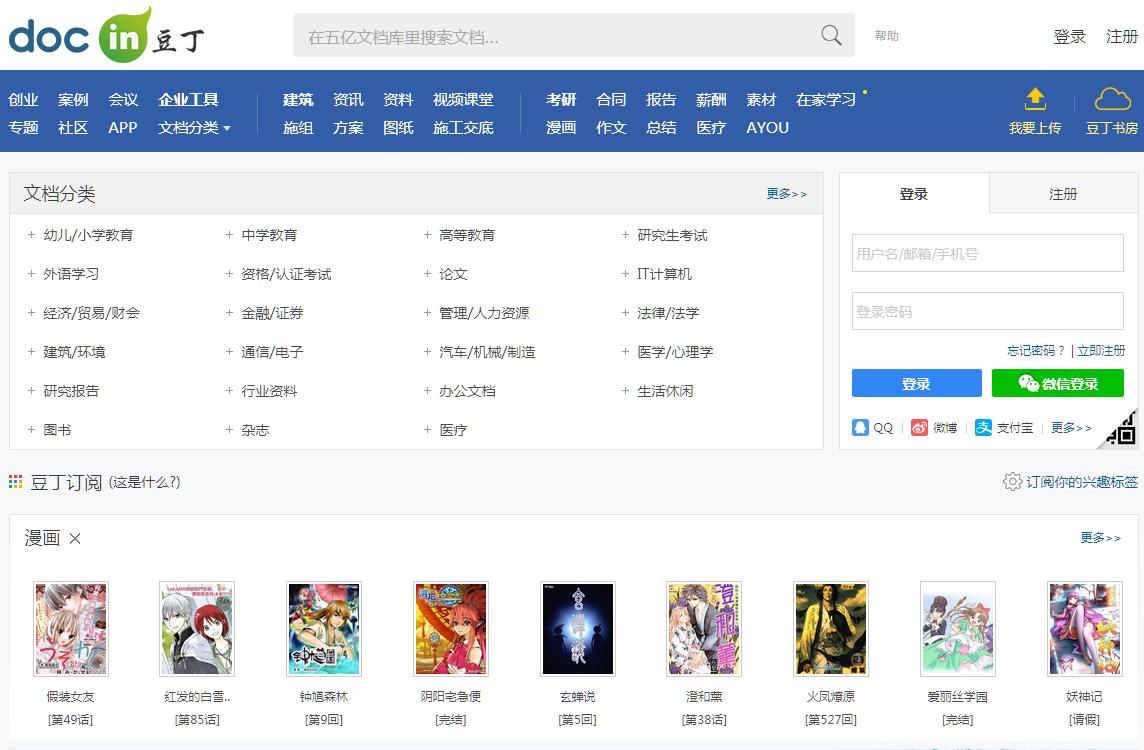Open 企业工具 in the navigation menu
The image size is (1144, 750).
click(188, 100)
